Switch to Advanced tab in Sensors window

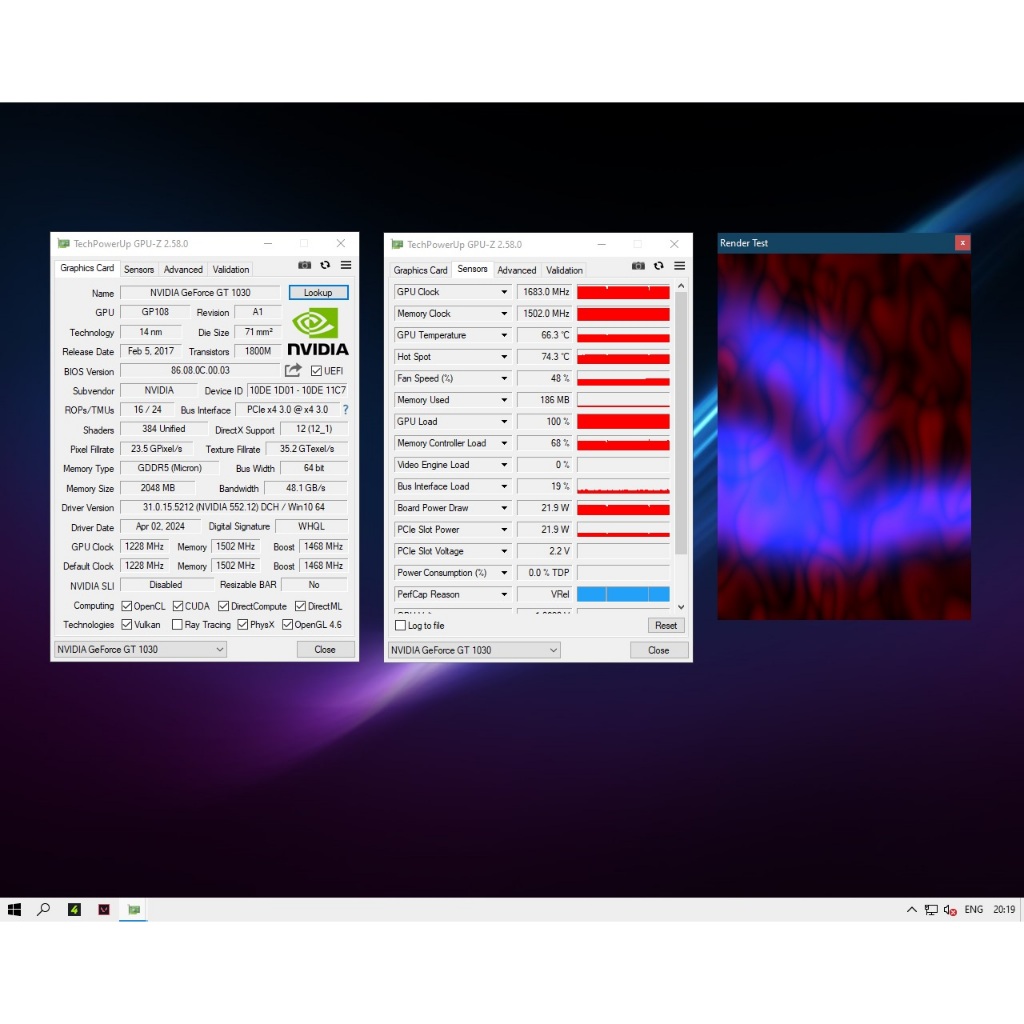(x=517, y=270)
